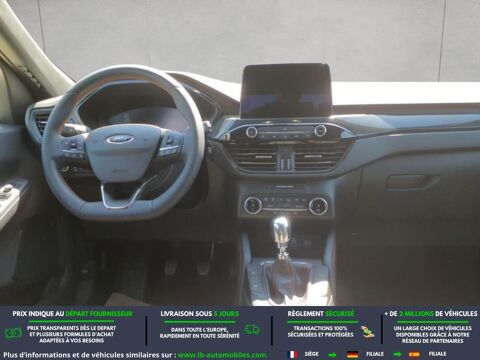Click the 'PRIX TRANSPARENTS DÈS LE DEPART' paragraph

click(x=72, y=334)
